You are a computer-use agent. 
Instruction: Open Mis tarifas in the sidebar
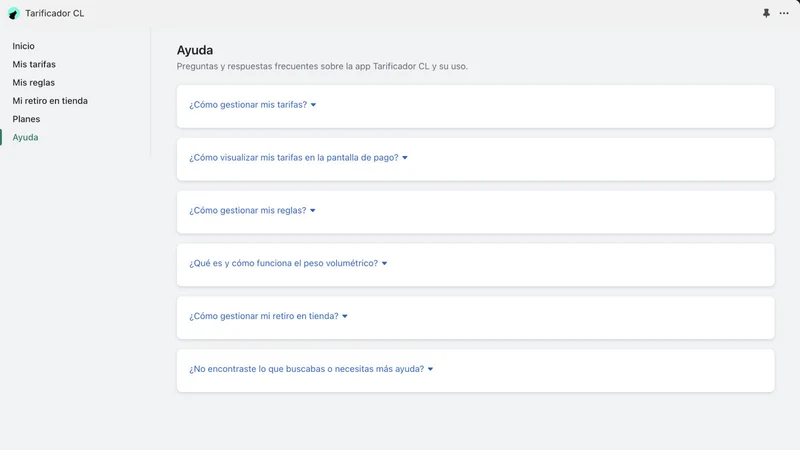coord(34,64)
